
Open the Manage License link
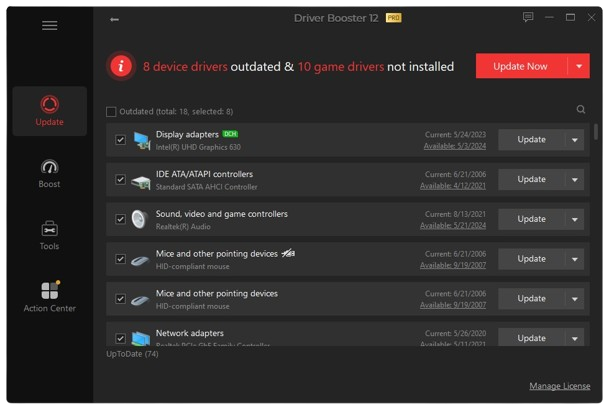click(x=560, y=386)
